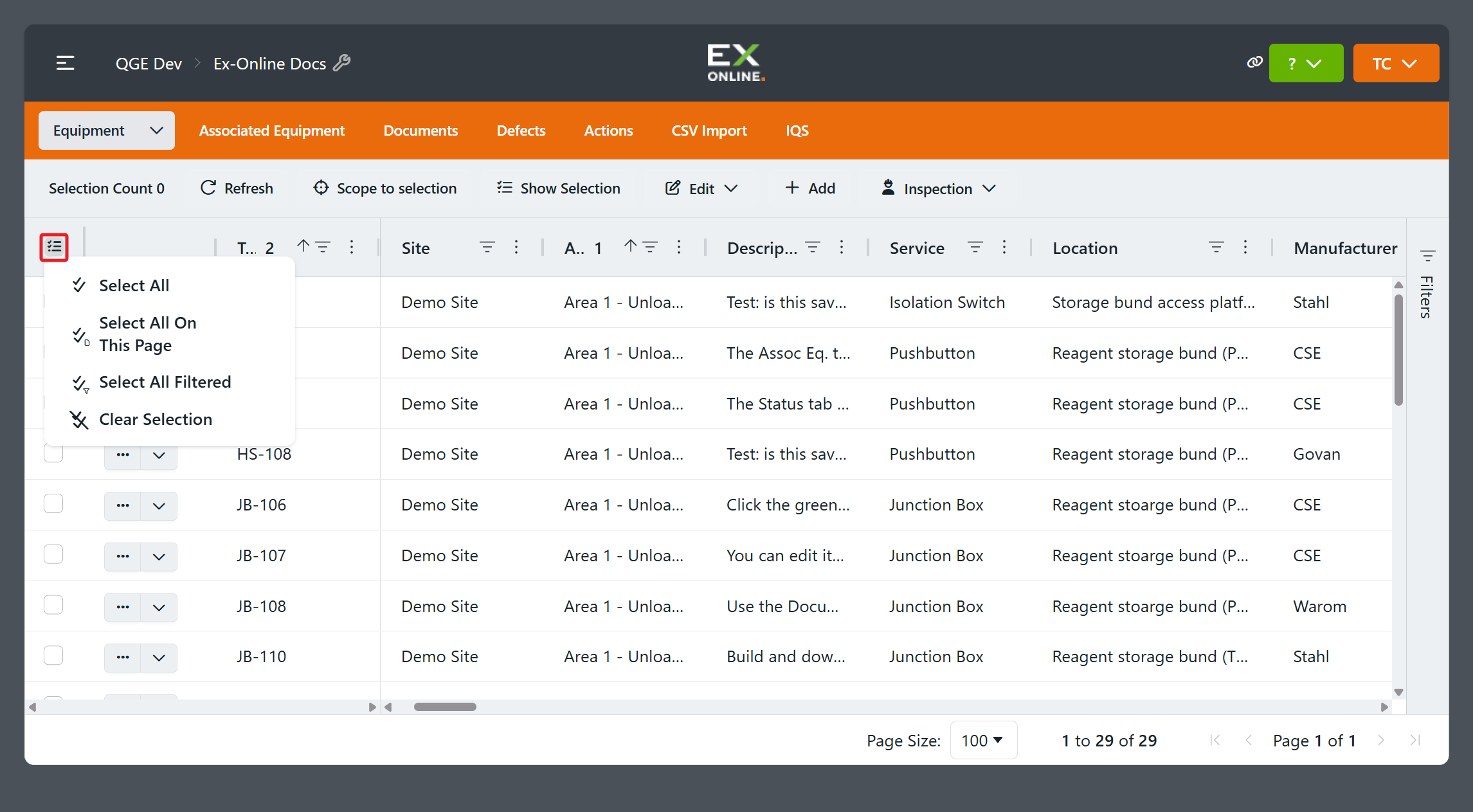Viewport: 1473px width, 812px height.
Task: Open filter for the Description column
Action: tap(813, 248)
